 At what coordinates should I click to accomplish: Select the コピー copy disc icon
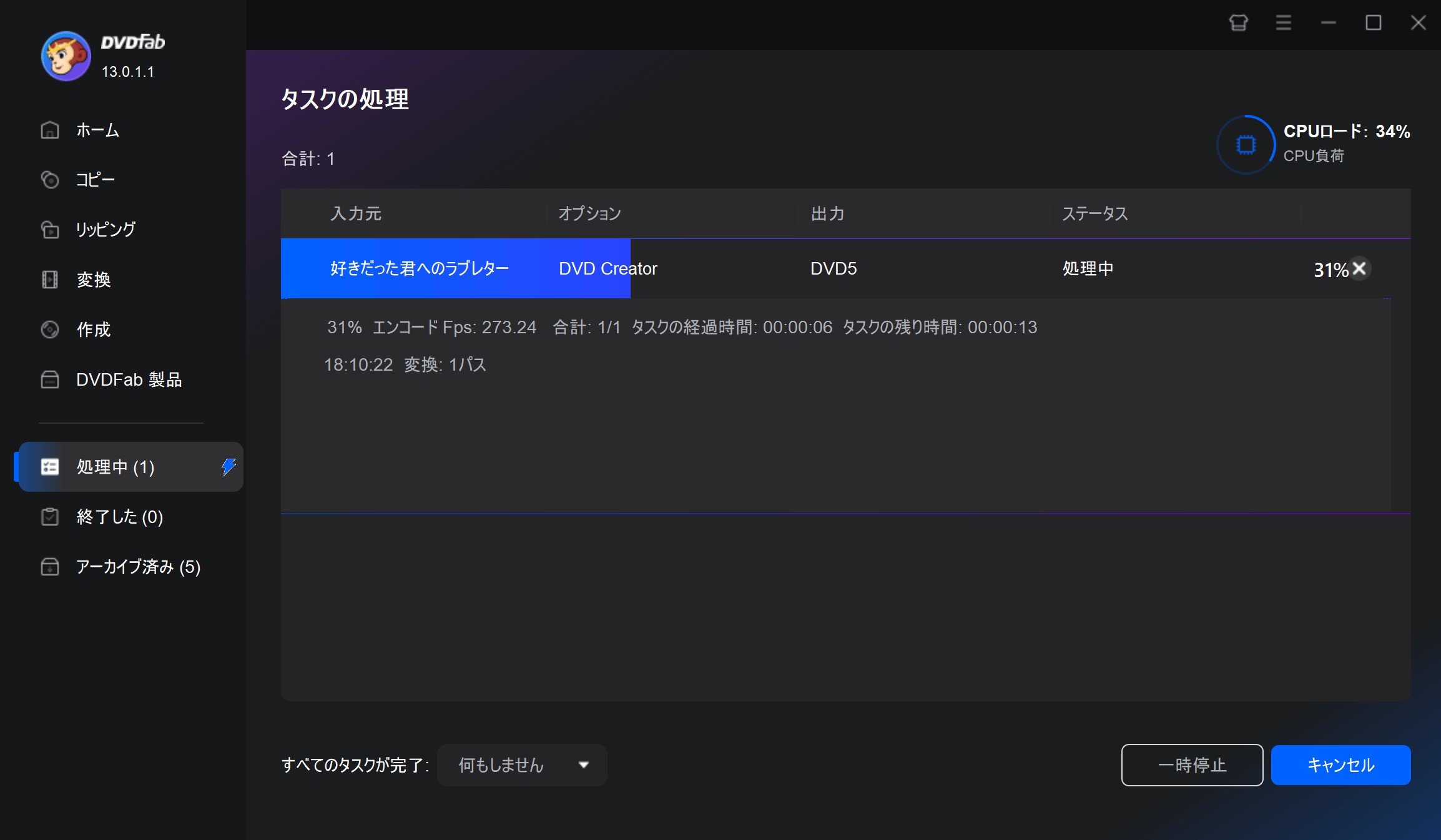pos(50,180)
